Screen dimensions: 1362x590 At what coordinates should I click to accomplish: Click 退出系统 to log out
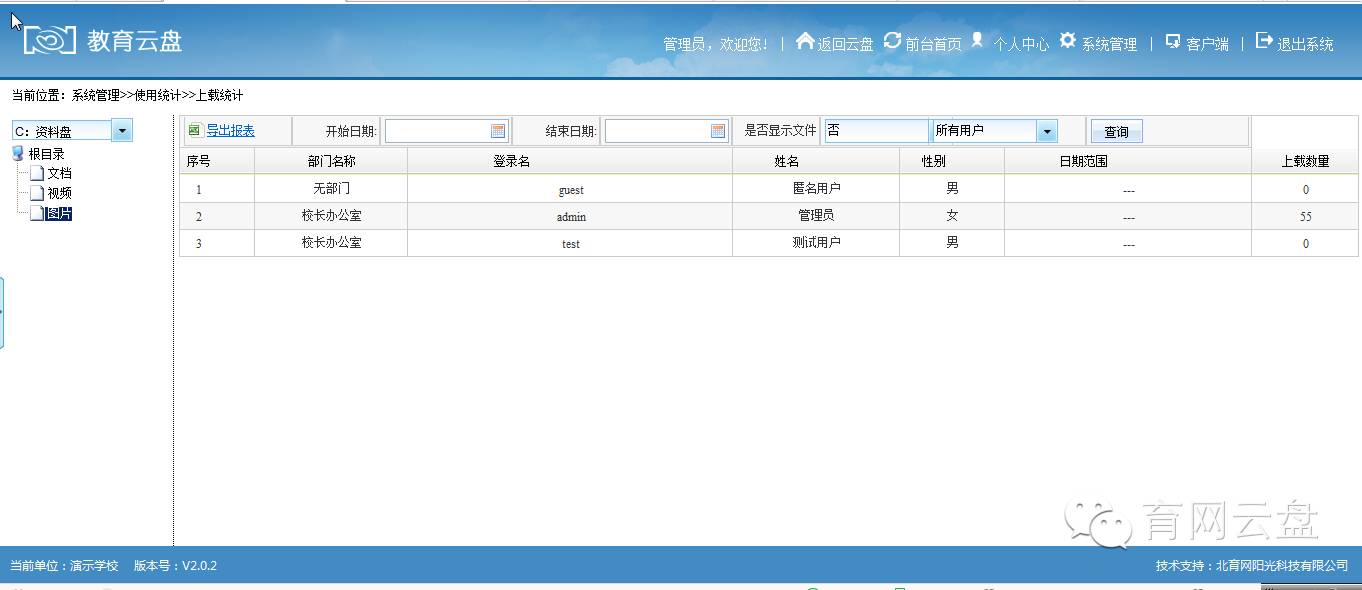click(1306, 44)
